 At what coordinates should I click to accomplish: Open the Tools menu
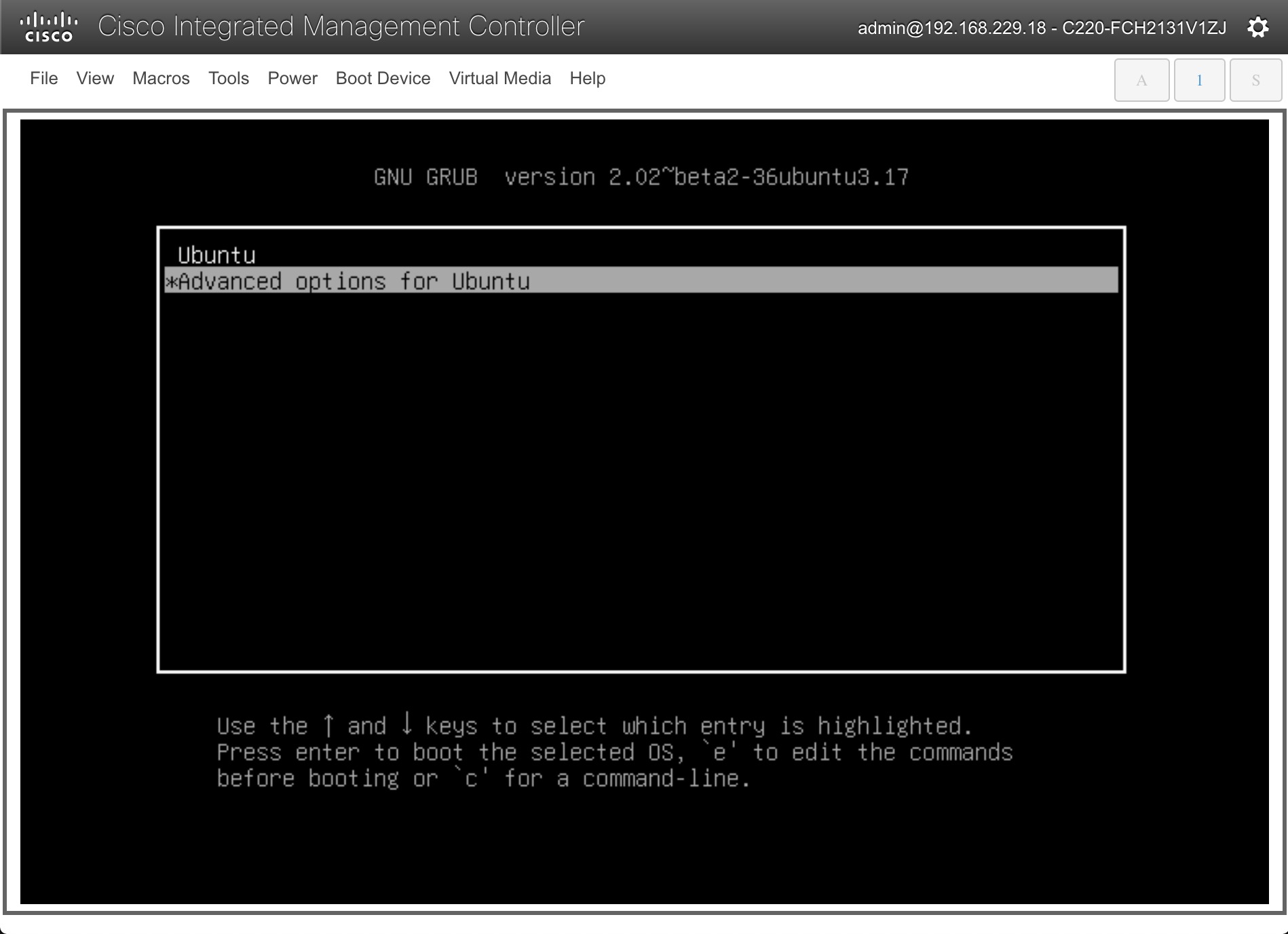[x=229, y=79]
